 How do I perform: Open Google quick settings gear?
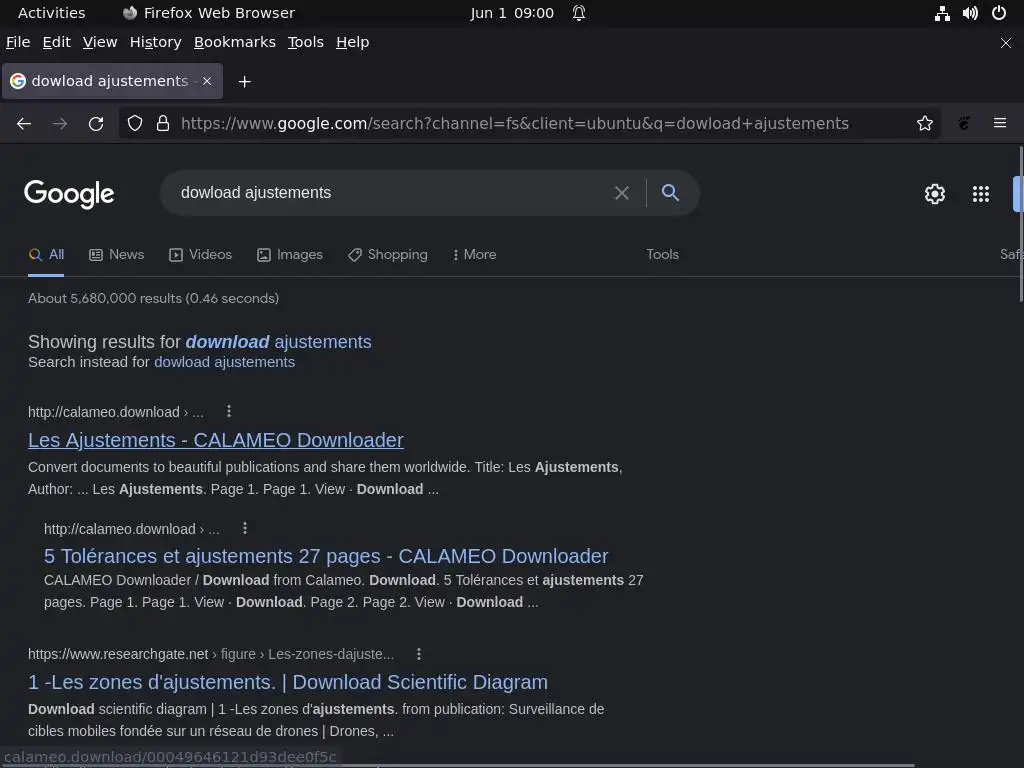(935, 194)
